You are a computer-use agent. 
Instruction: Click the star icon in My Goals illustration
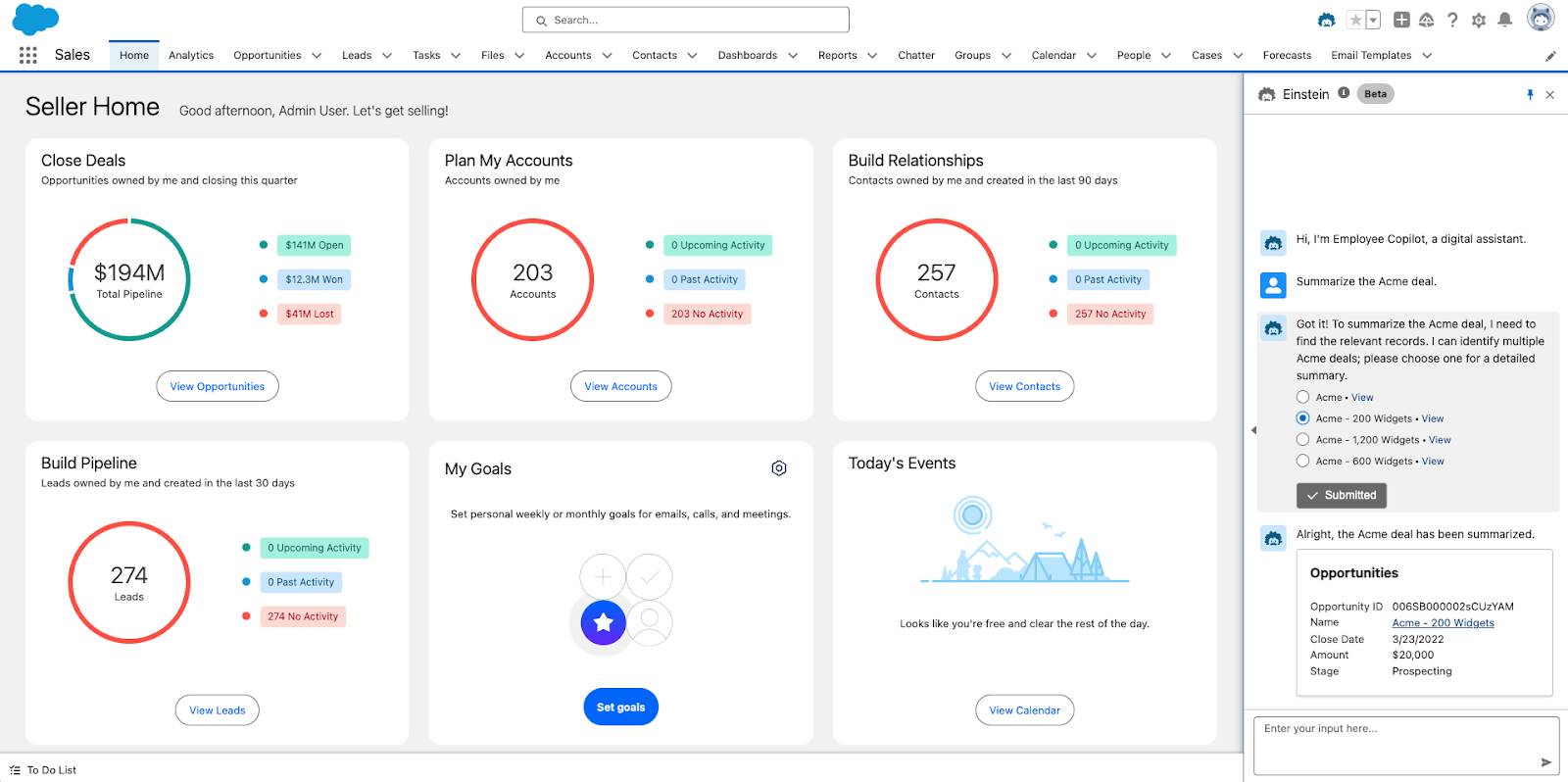(x=604, y=621)
